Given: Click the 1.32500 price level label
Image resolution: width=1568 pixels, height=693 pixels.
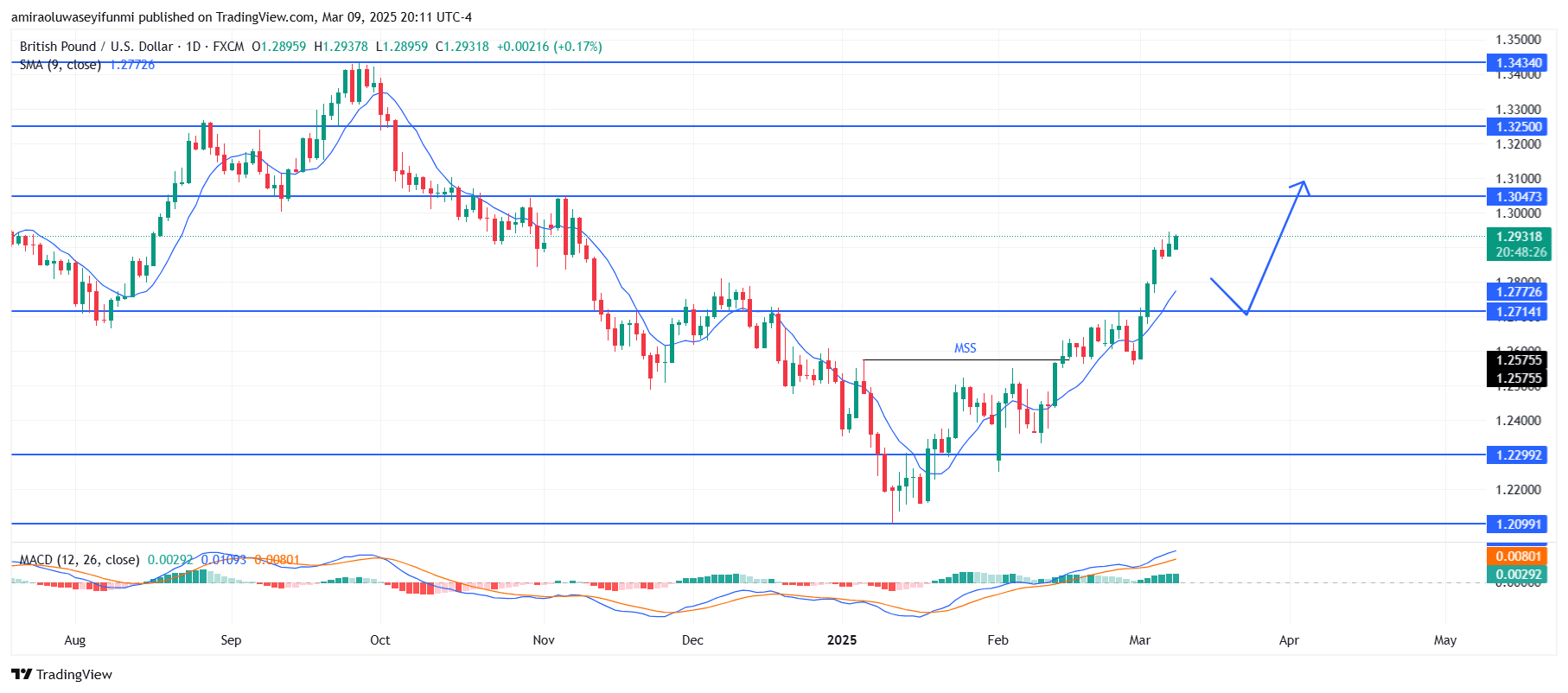Looking at the screenshot, I should point(1517,126).
